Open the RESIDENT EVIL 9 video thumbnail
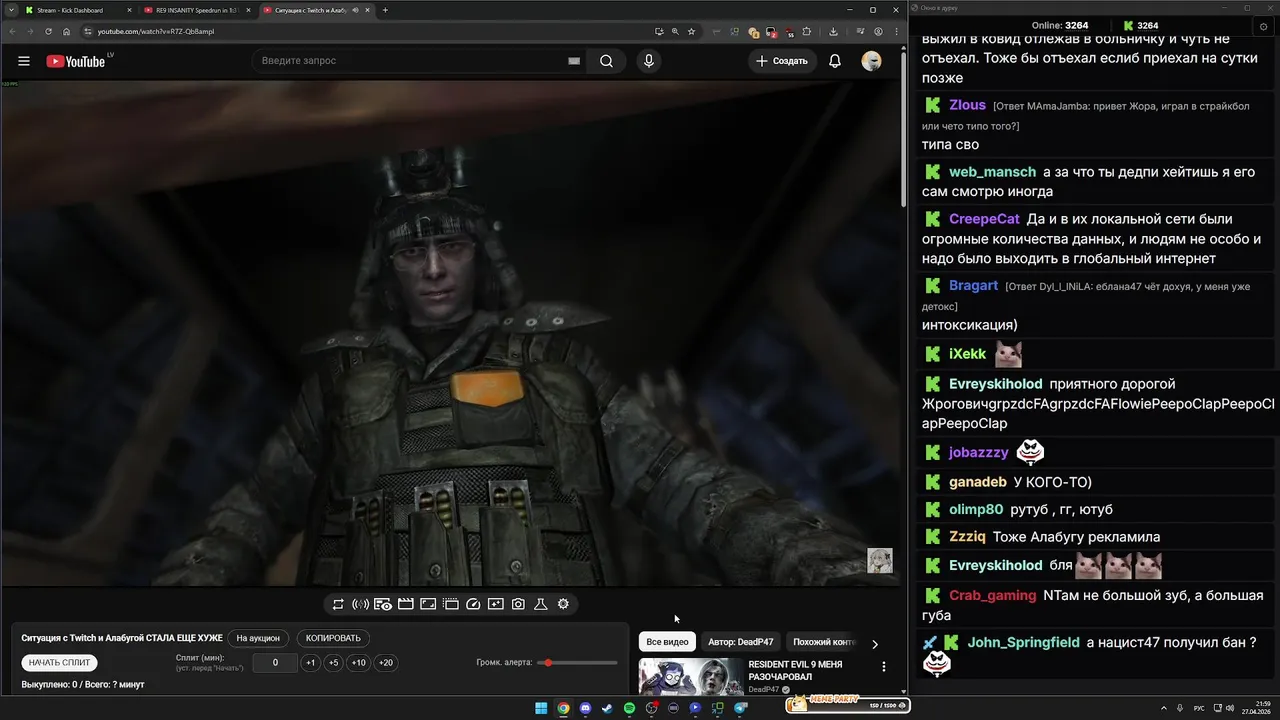Screen dimensions: 1280x720 click(690, 676)
